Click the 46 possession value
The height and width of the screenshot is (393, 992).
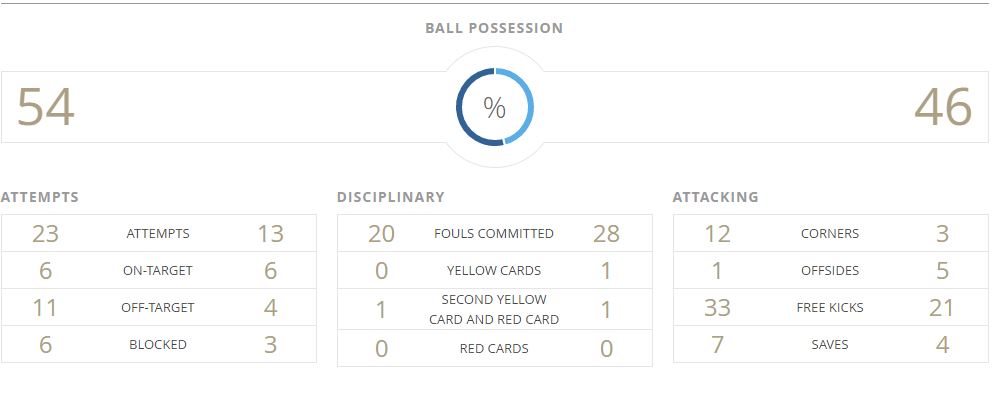(x=943, y=108)
